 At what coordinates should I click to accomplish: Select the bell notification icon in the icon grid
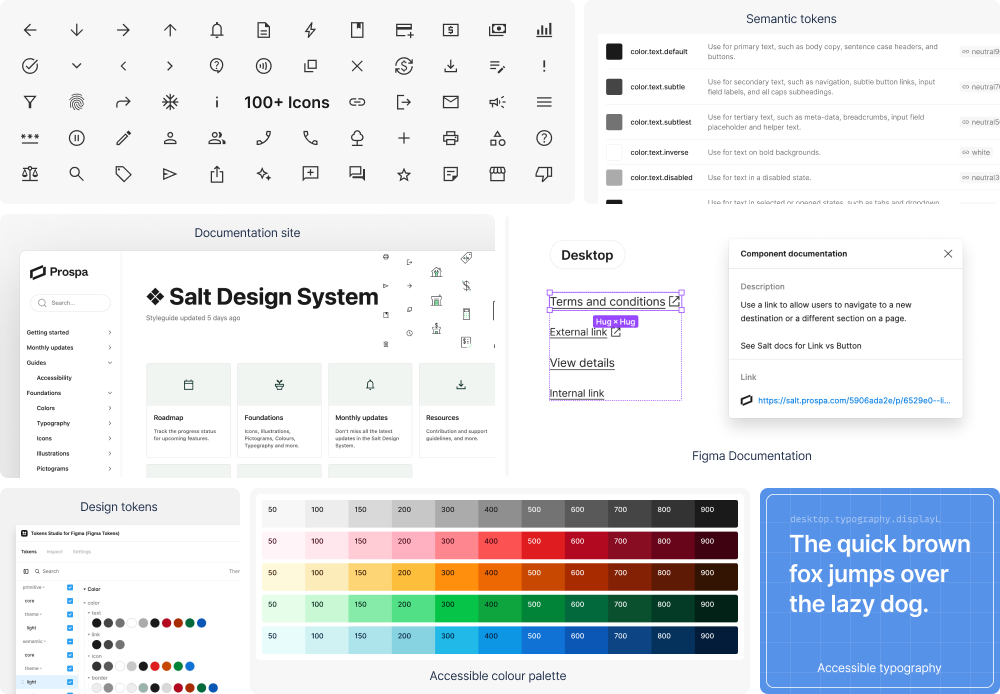(216, 29)
